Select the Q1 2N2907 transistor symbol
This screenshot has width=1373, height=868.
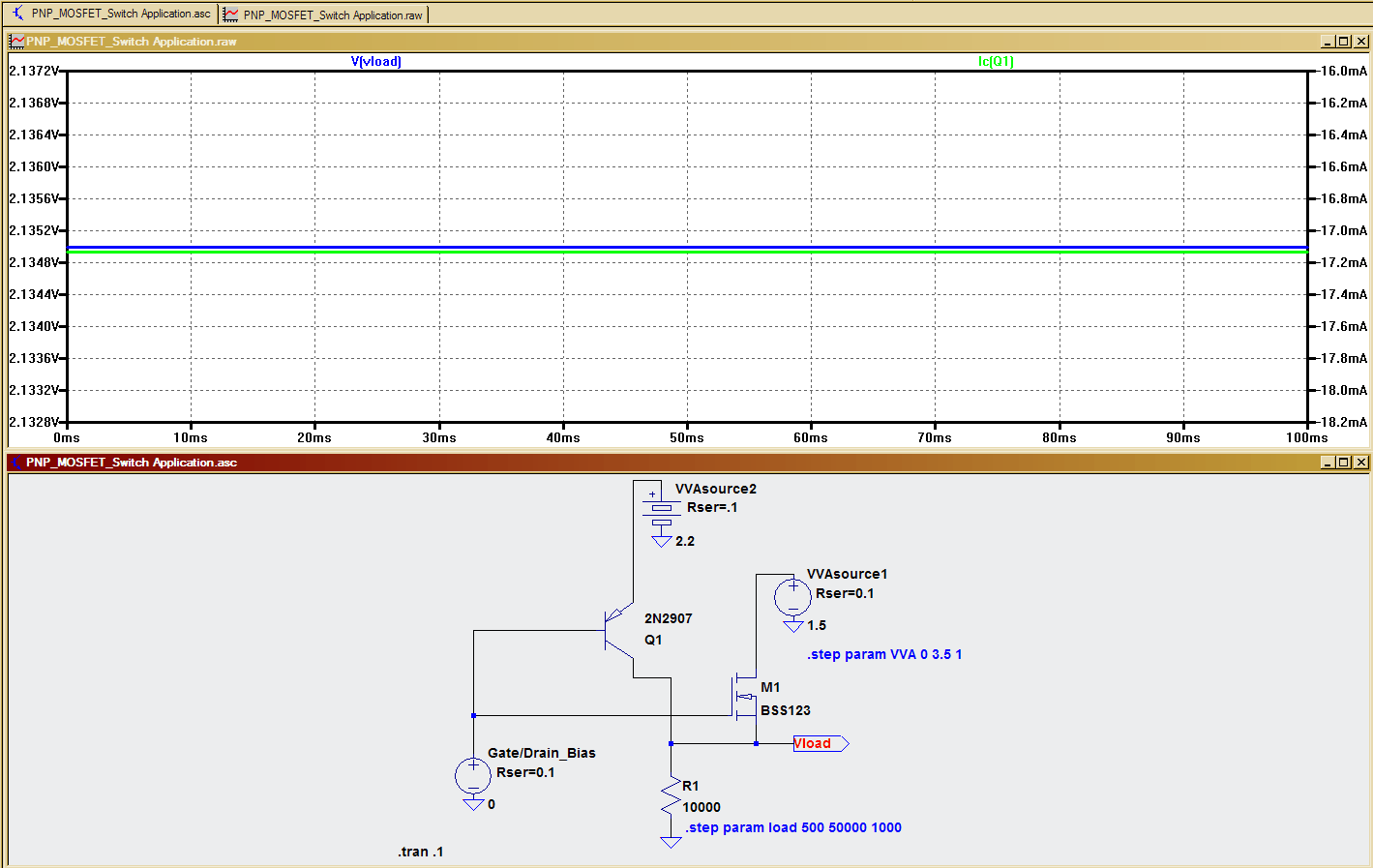tap(619, 631)
